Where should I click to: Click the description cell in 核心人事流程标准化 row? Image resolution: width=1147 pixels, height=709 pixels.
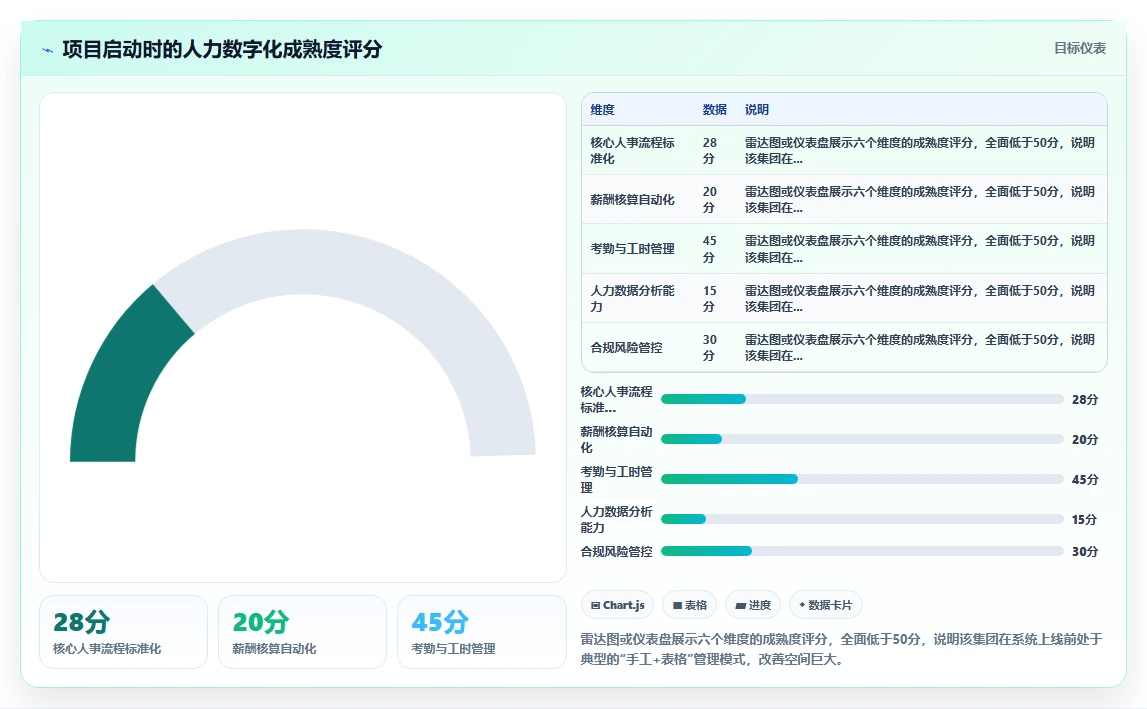pos(920,151)
